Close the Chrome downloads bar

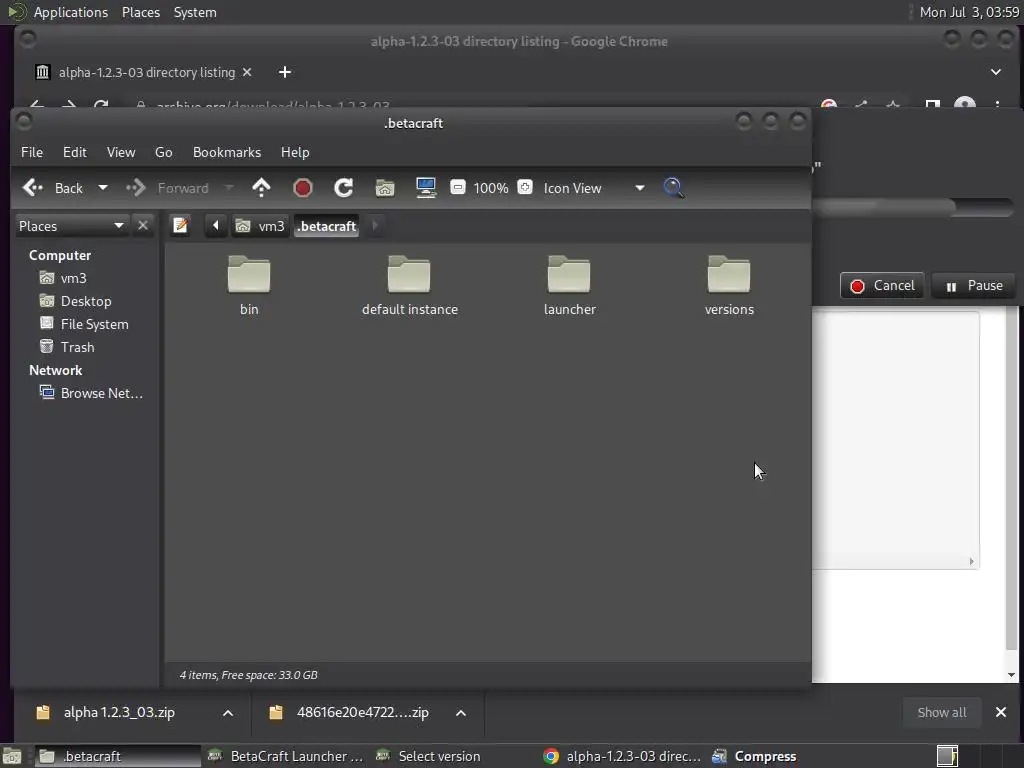(x=1000, y=712)
